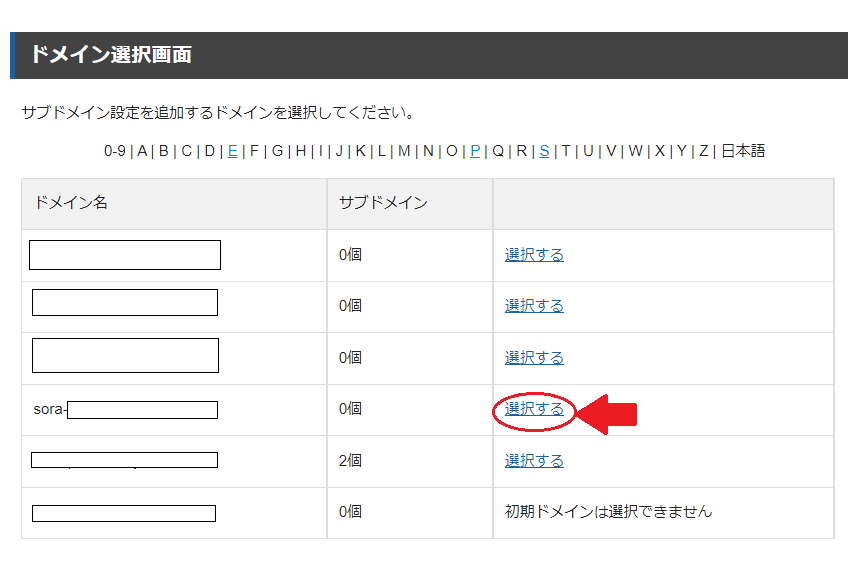Screen dimensions: 852x568
Task: Click the letter V in the index
Action: tap(611, 151)
